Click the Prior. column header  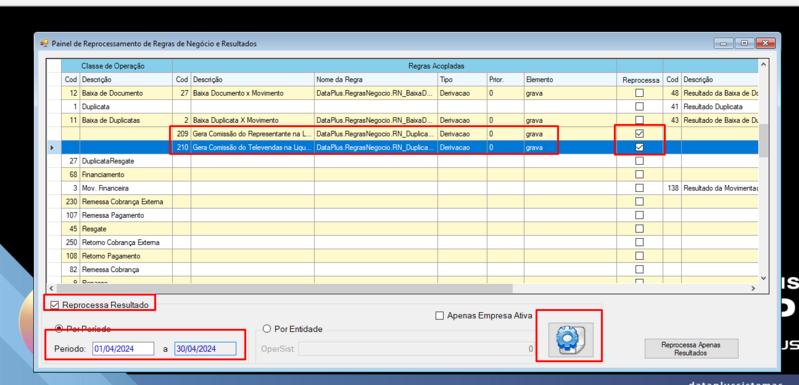click(x=505, y=80)
